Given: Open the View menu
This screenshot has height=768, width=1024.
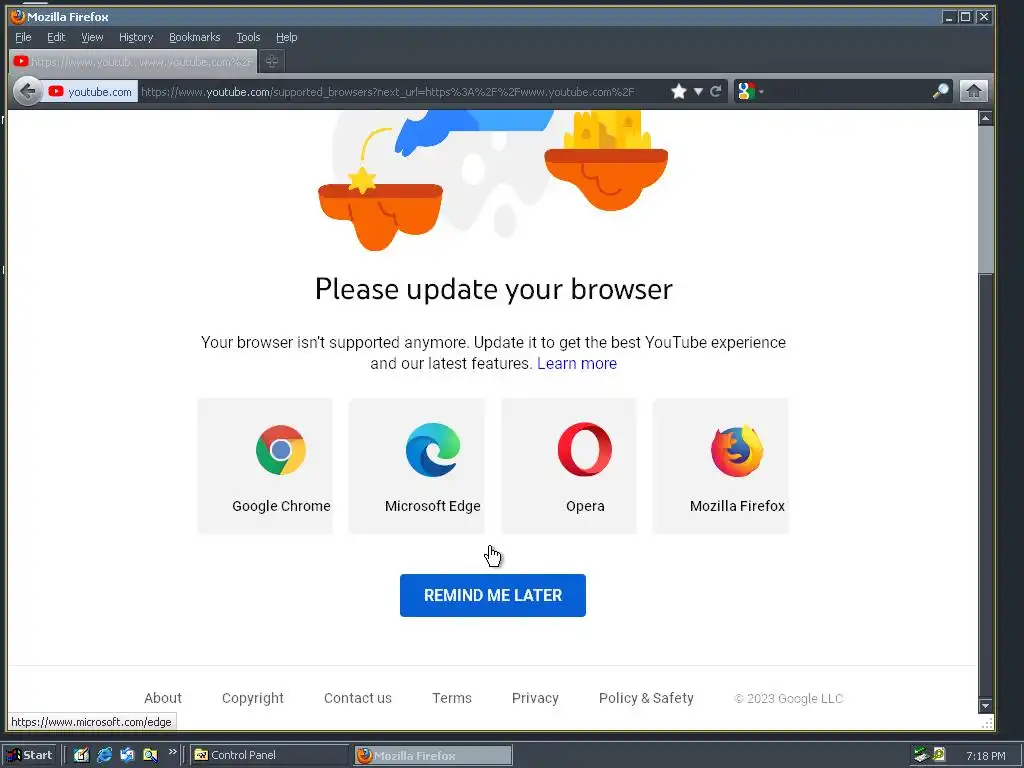Looking at the screenshot, I should [92, 37].
